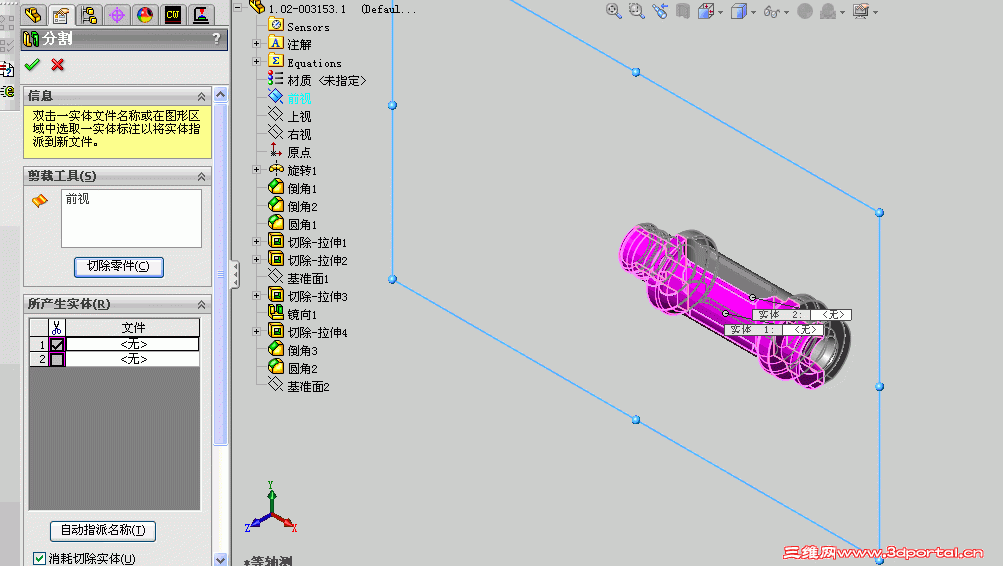This screenshot has height=566, width=1003.
Task: Open the ConfigurationManager tab
Action: click(89, 14)
